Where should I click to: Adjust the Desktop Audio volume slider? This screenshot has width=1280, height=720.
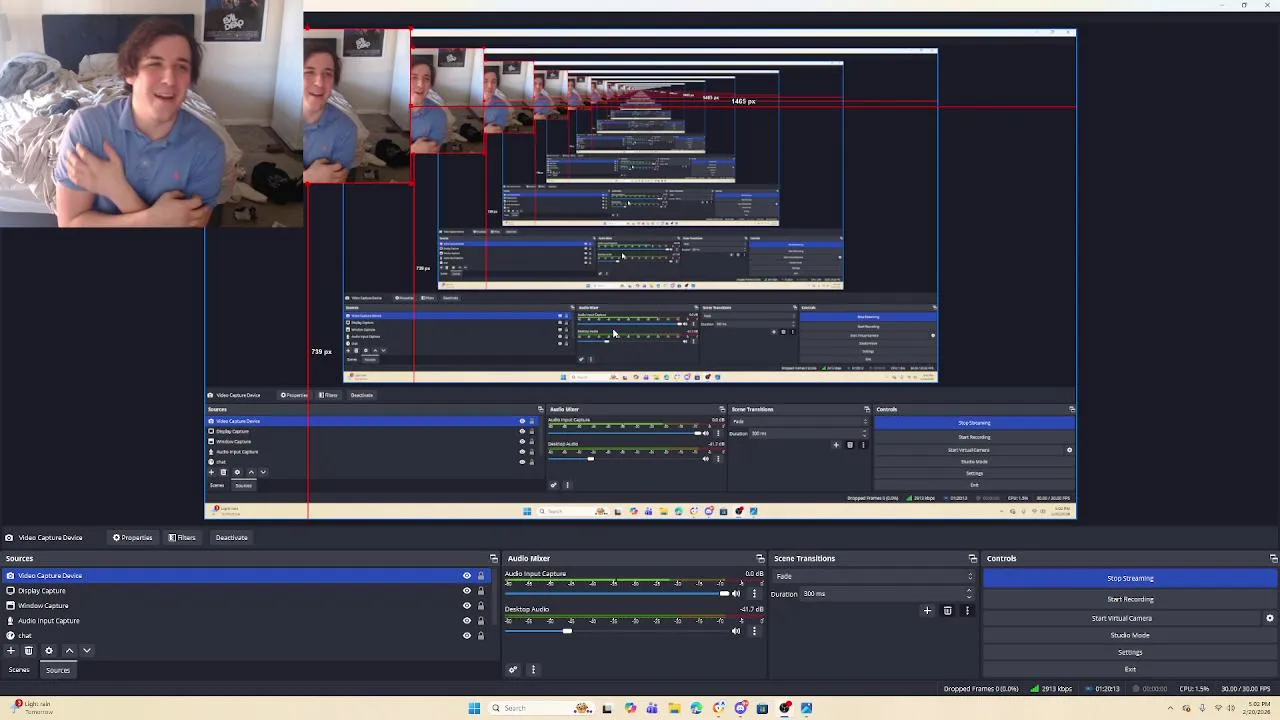coord(617,631)
